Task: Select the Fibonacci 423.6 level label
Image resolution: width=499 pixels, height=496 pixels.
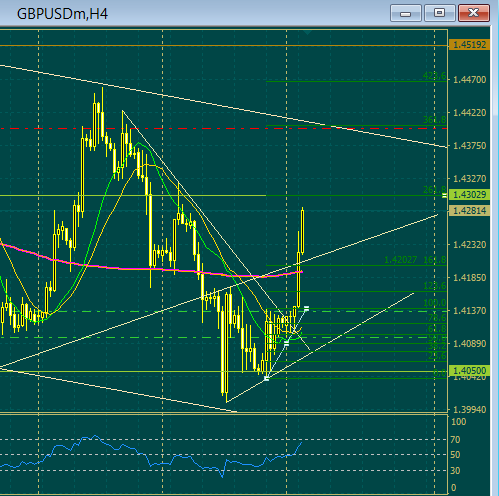Action: pyautogui.click(x=434, y=76)
